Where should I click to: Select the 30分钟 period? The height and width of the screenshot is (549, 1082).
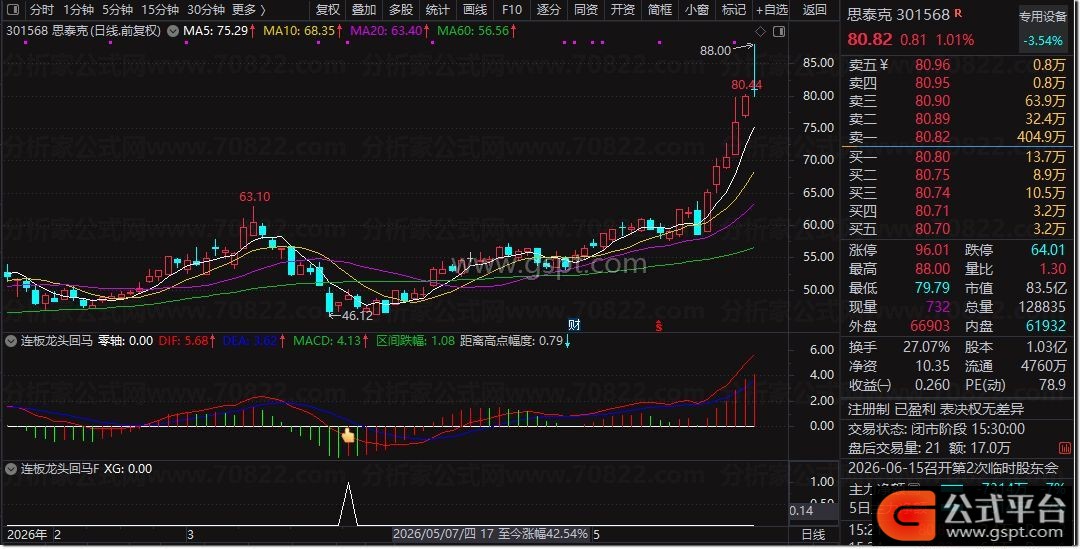206,10
